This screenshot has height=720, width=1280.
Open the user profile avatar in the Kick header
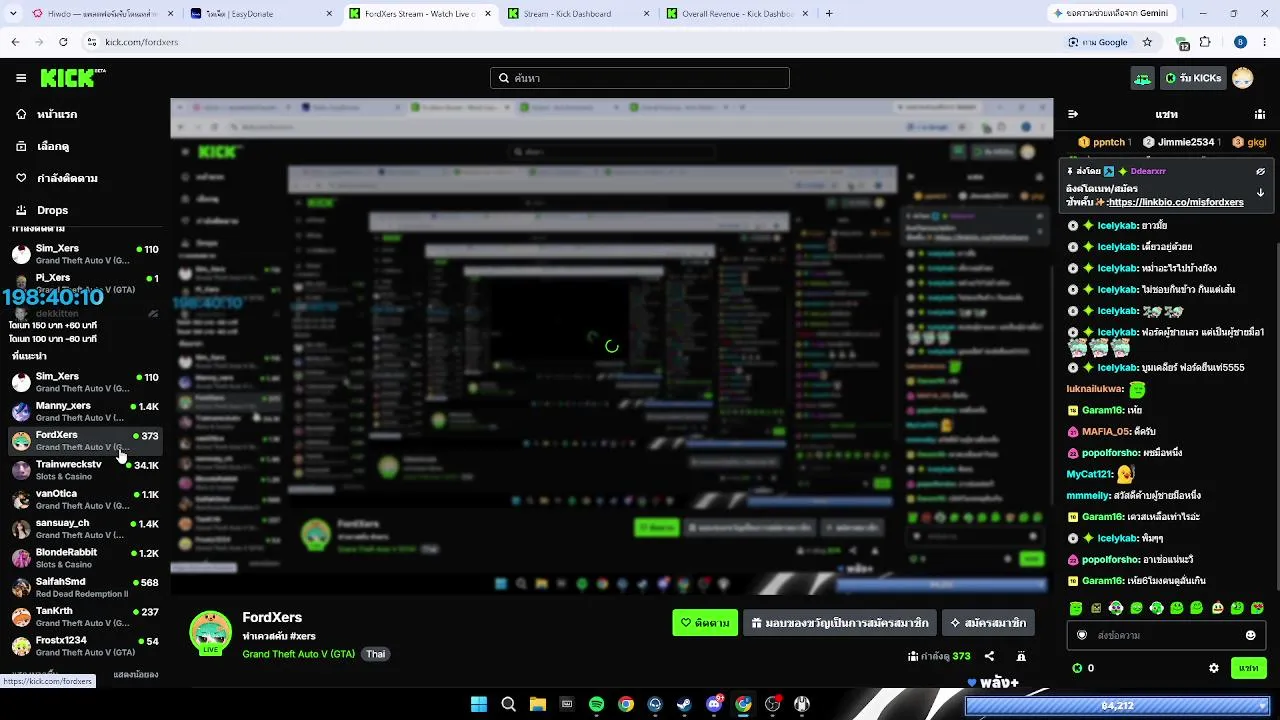1243,78
